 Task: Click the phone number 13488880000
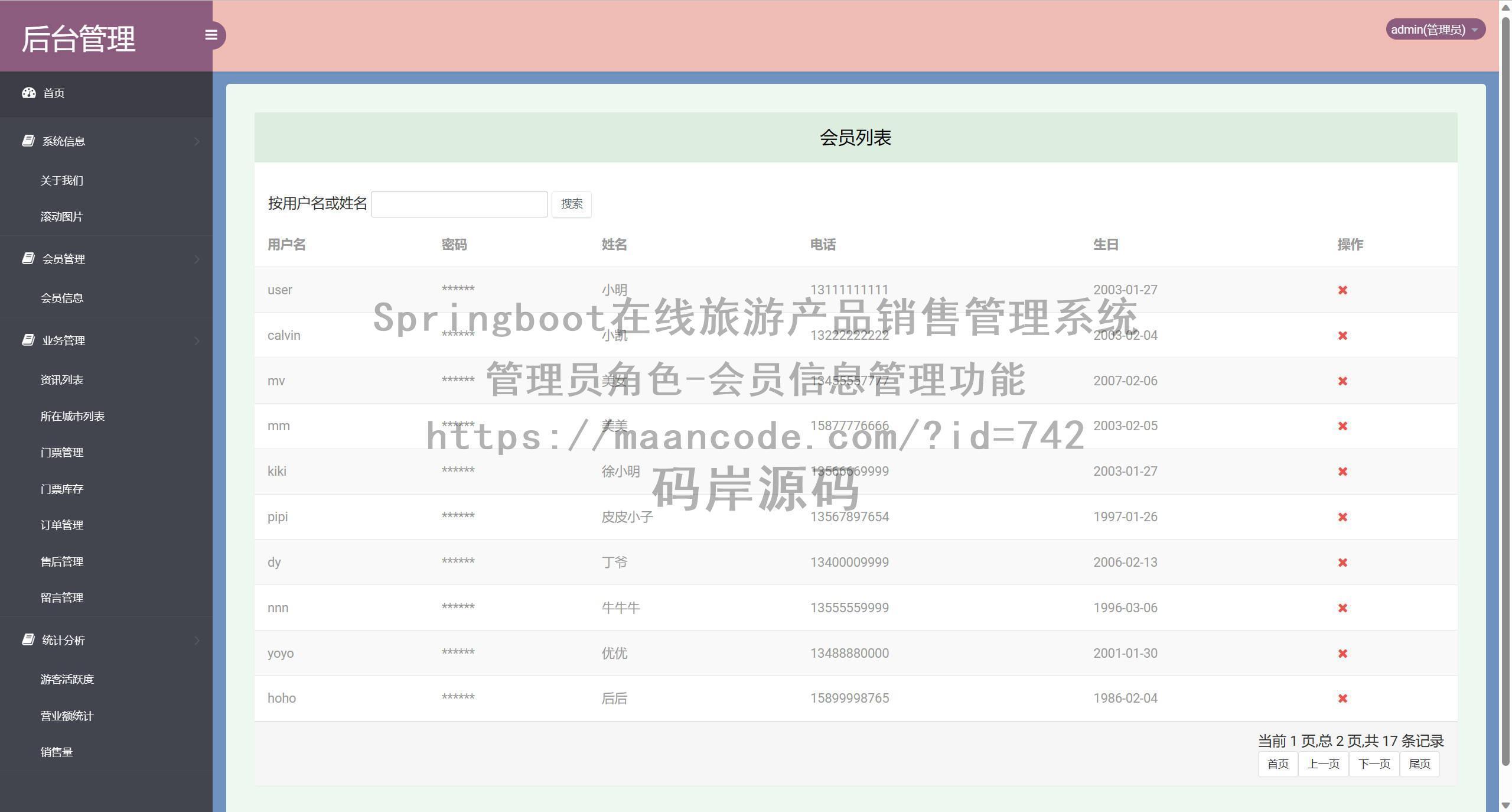[849, 654]
